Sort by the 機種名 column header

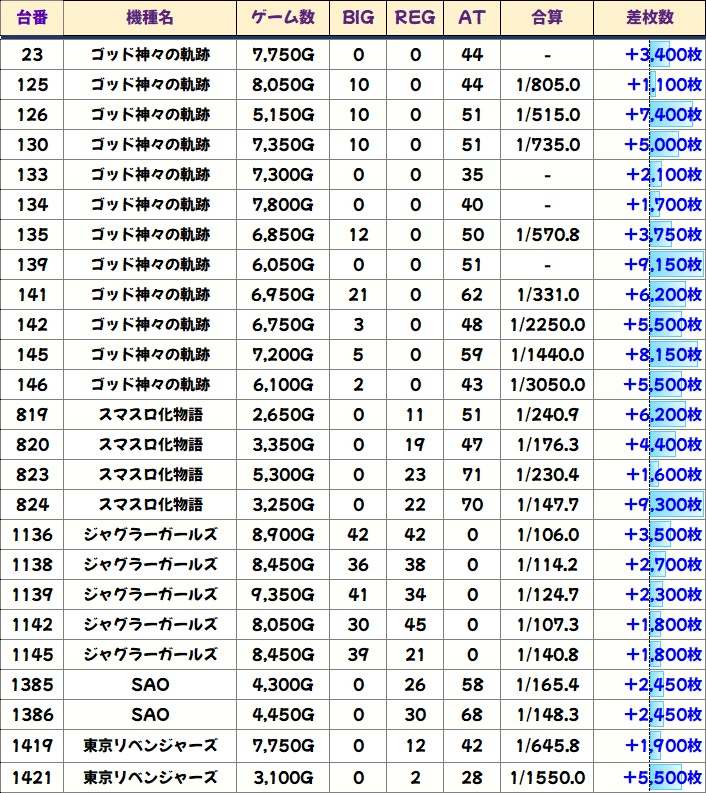click(x=150, y=19)
